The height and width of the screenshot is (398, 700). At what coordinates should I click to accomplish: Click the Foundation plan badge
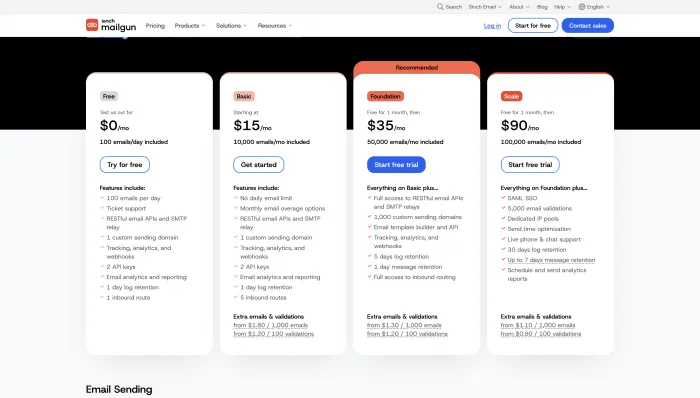point(385,96)
